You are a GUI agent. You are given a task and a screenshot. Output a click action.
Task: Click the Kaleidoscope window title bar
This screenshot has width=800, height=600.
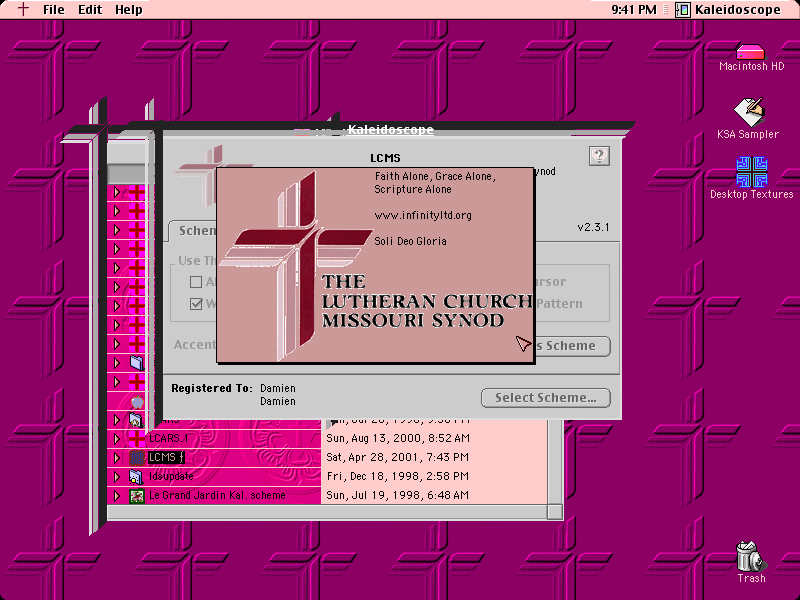pos(391,130)
